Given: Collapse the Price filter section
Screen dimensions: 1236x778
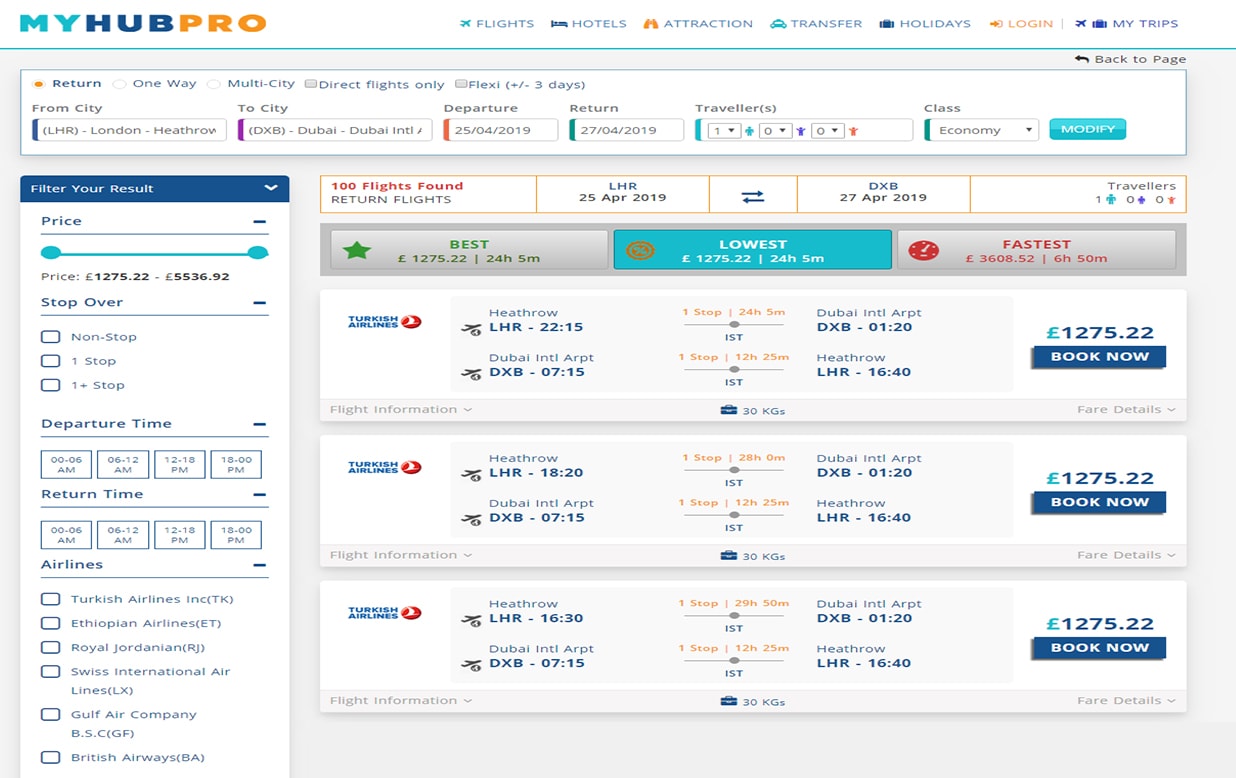Looking at the screenshot, I should pos(260,222).
